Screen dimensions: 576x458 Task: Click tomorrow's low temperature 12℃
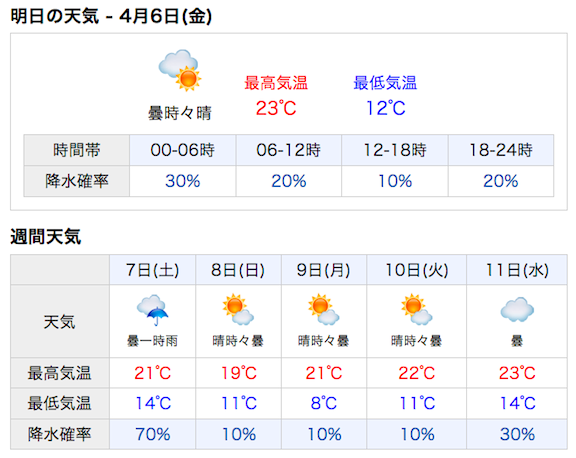coord(386,108)
